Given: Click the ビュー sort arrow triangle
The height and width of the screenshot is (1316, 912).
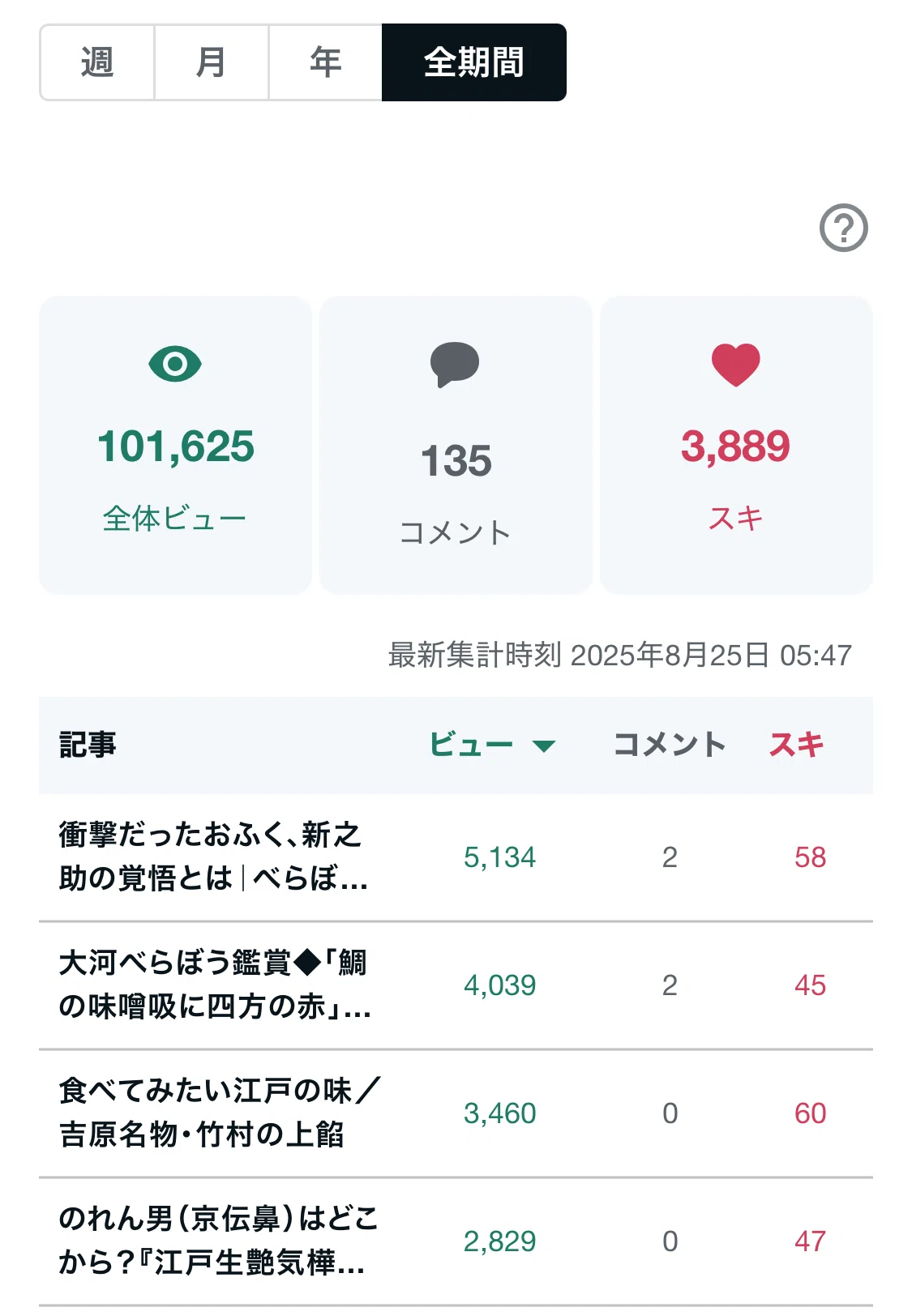Looking at the screenshot, I should 544,746.
